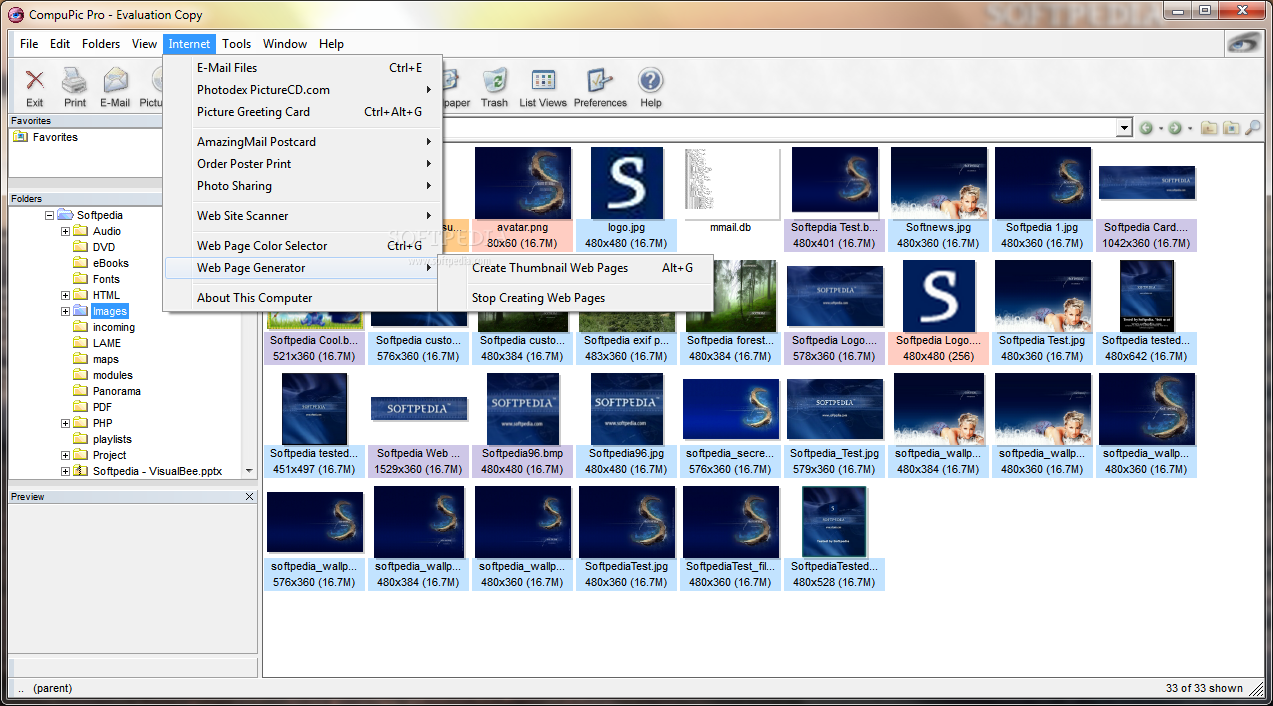Click the eye logo in menu bar
The height and width of the screenshot is (706, 1273).
pyautogui.click(x=1244, y=43)
